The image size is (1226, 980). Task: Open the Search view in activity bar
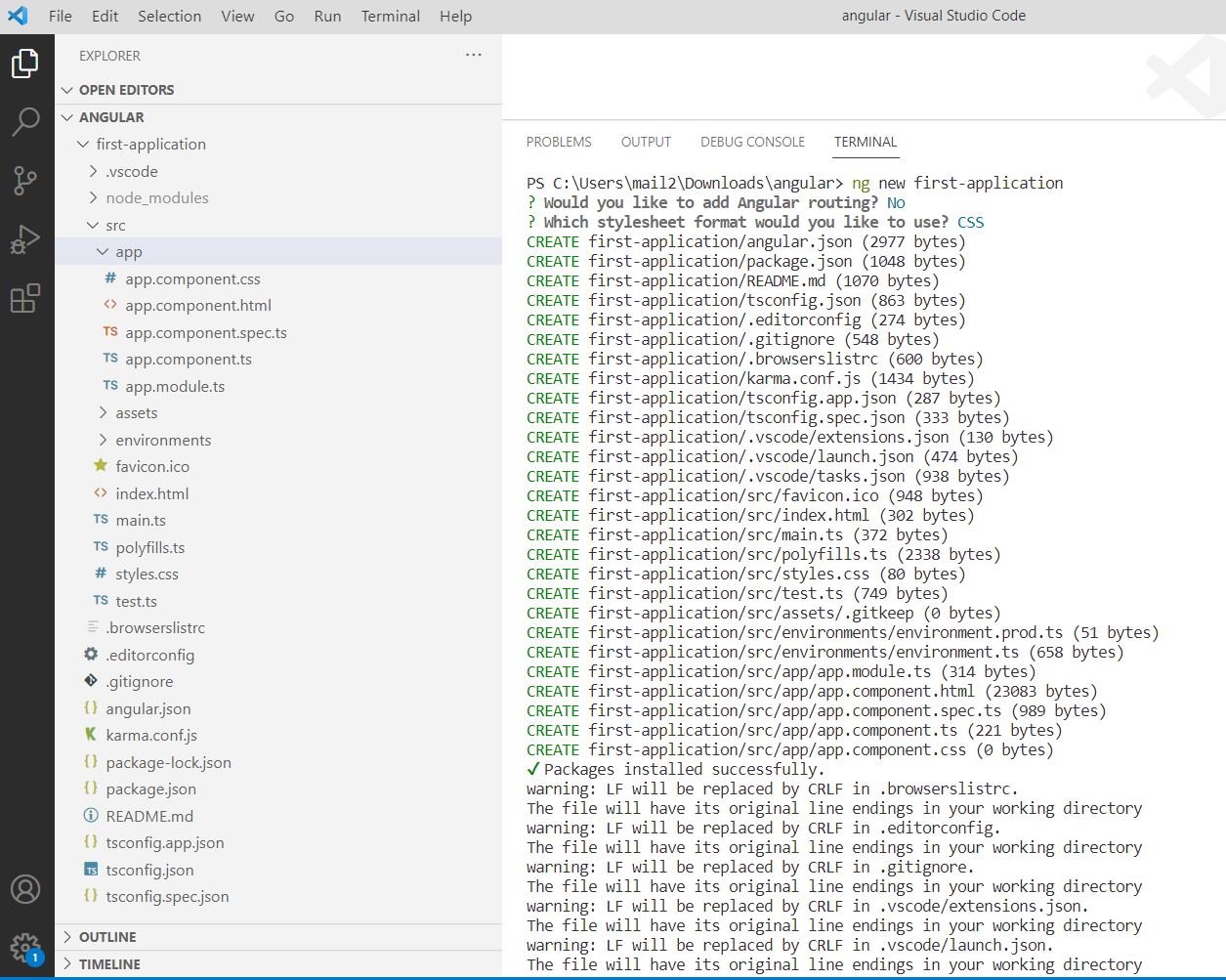tap(25, 121)
